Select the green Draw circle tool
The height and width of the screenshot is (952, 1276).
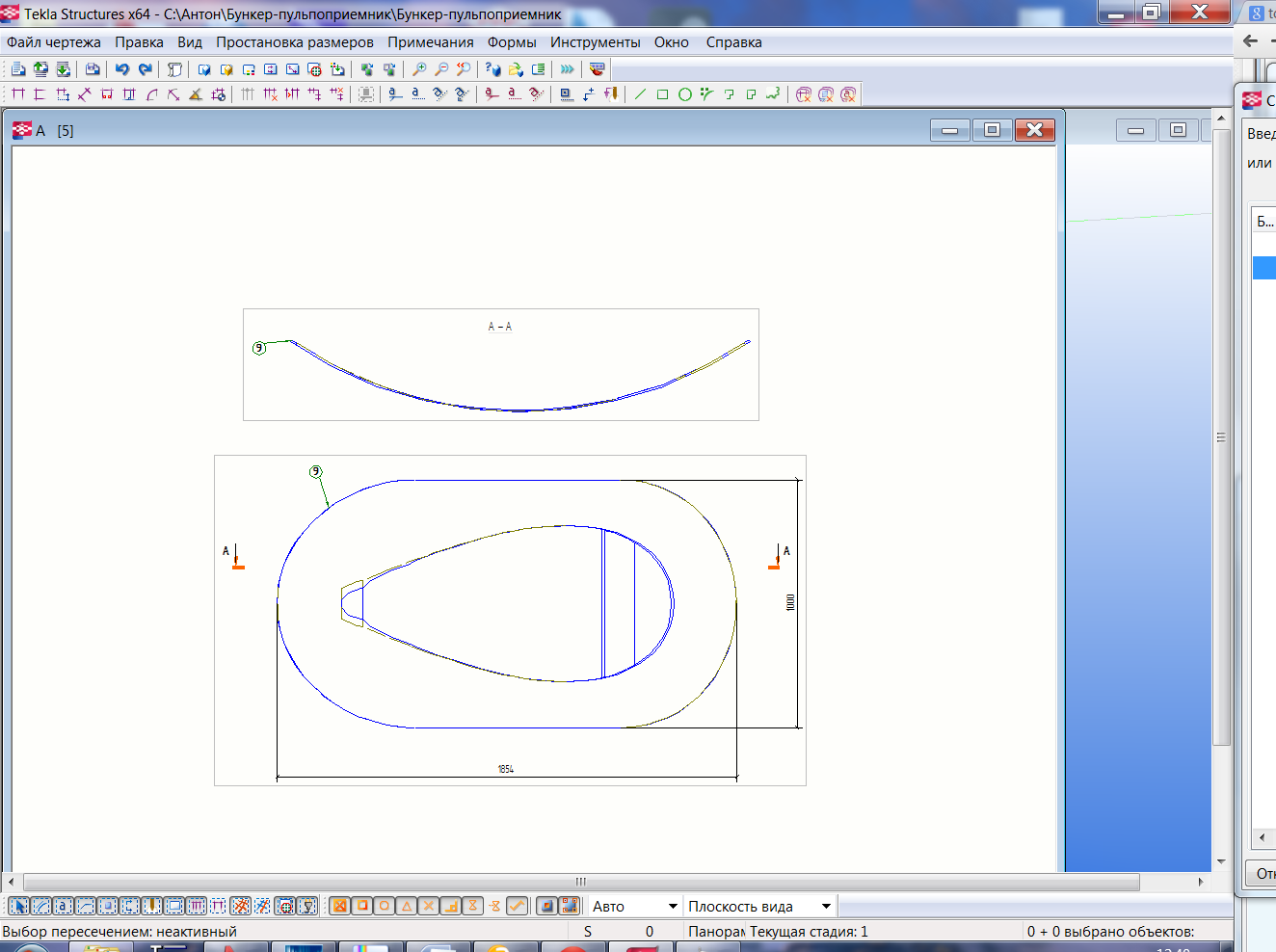(684, 94)
